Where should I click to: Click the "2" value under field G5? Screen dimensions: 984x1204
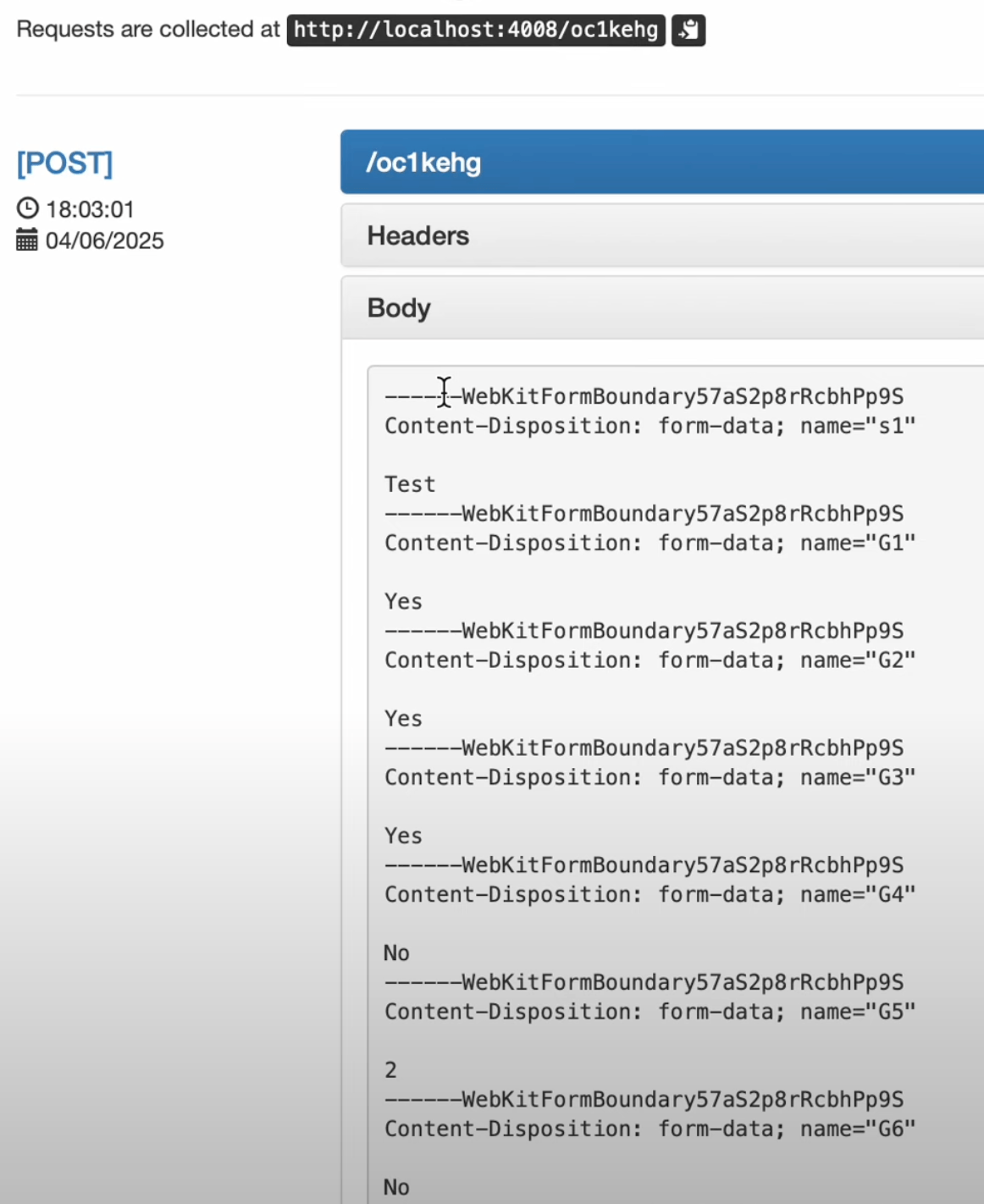[390, 1070]
